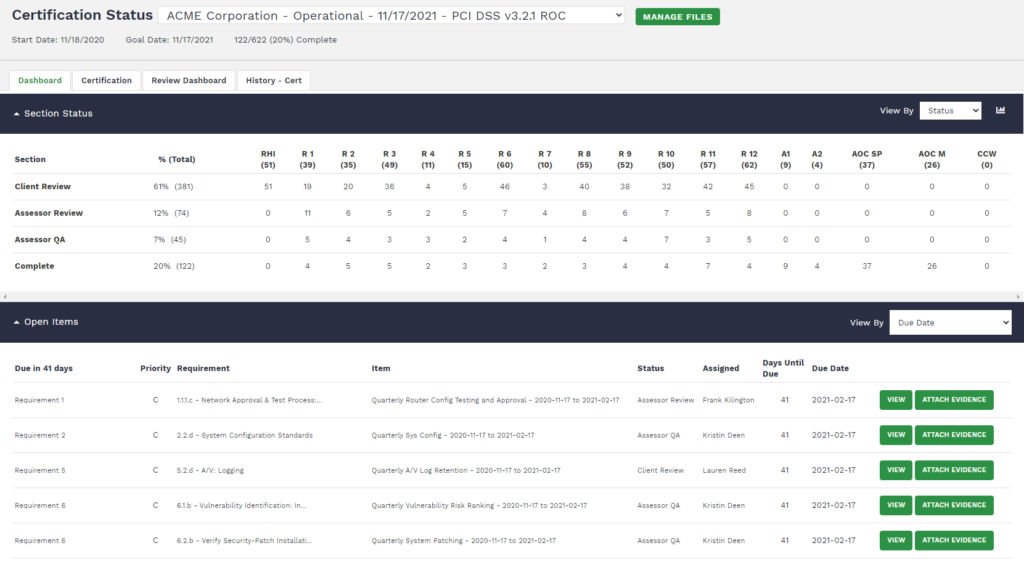Image resolution: width=1024 pixels, height=564 pixels.
Task: View the Quarterly System Patching item
Action: pos(895,540)
